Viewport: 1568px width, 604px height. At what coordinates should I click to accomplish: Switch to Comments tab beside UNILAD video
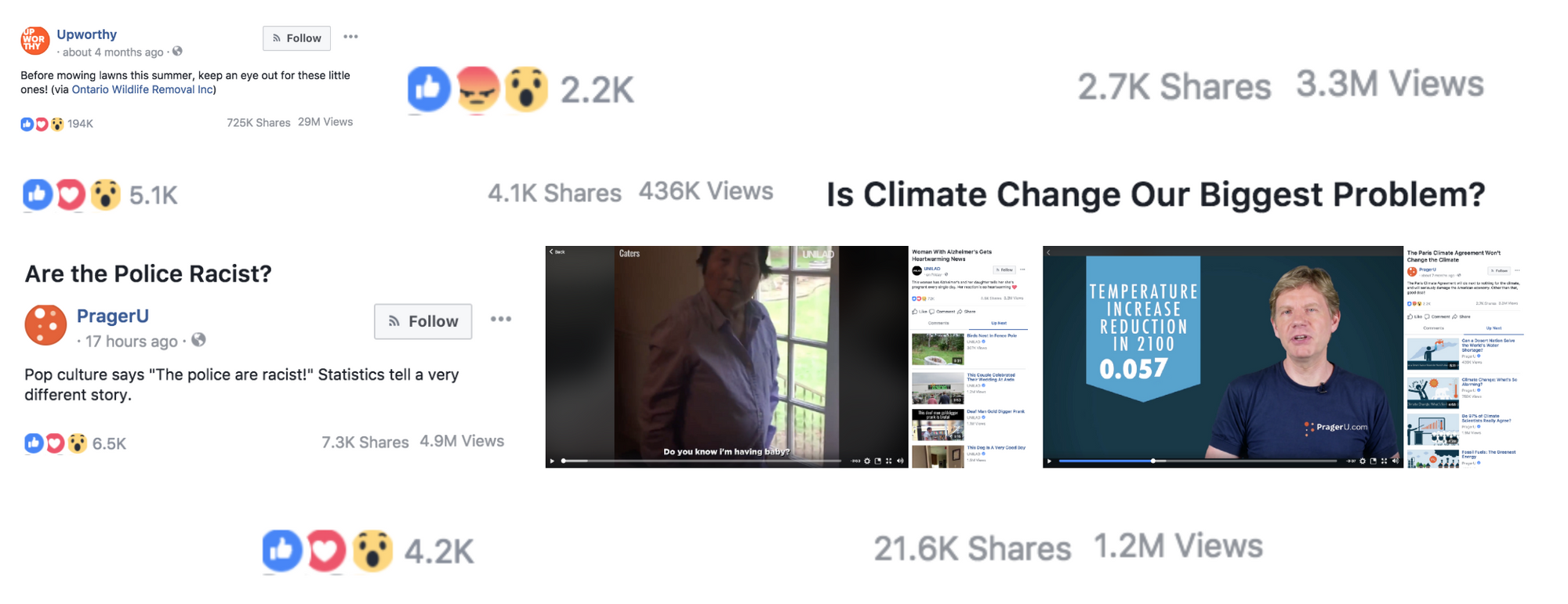pos(938,323)
